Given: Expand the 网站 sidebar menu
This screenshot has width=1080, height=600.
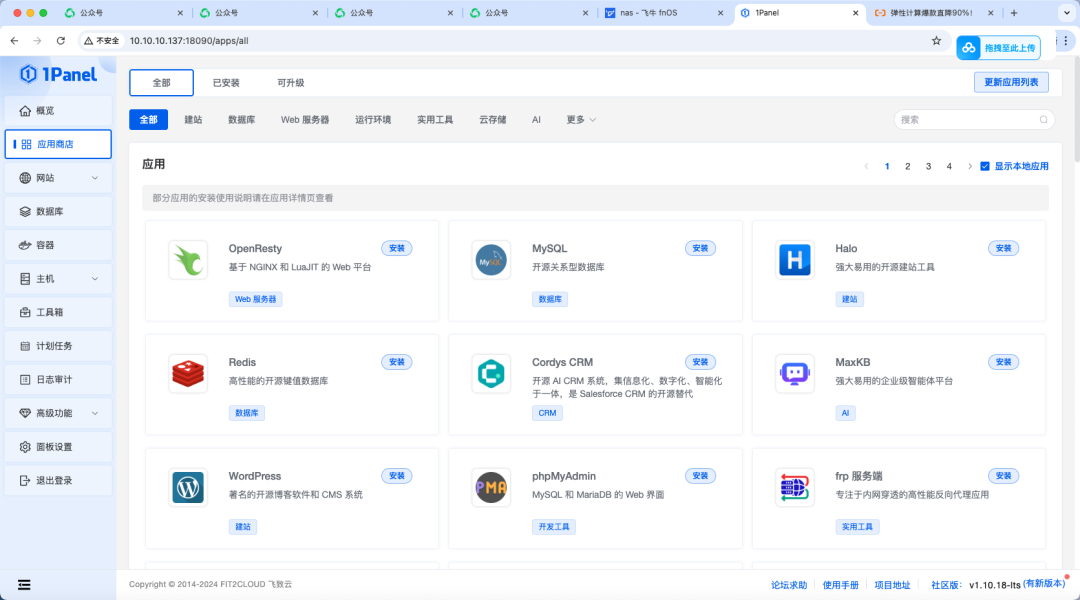Looking at the screenshot, I should (x=59, y=178).
